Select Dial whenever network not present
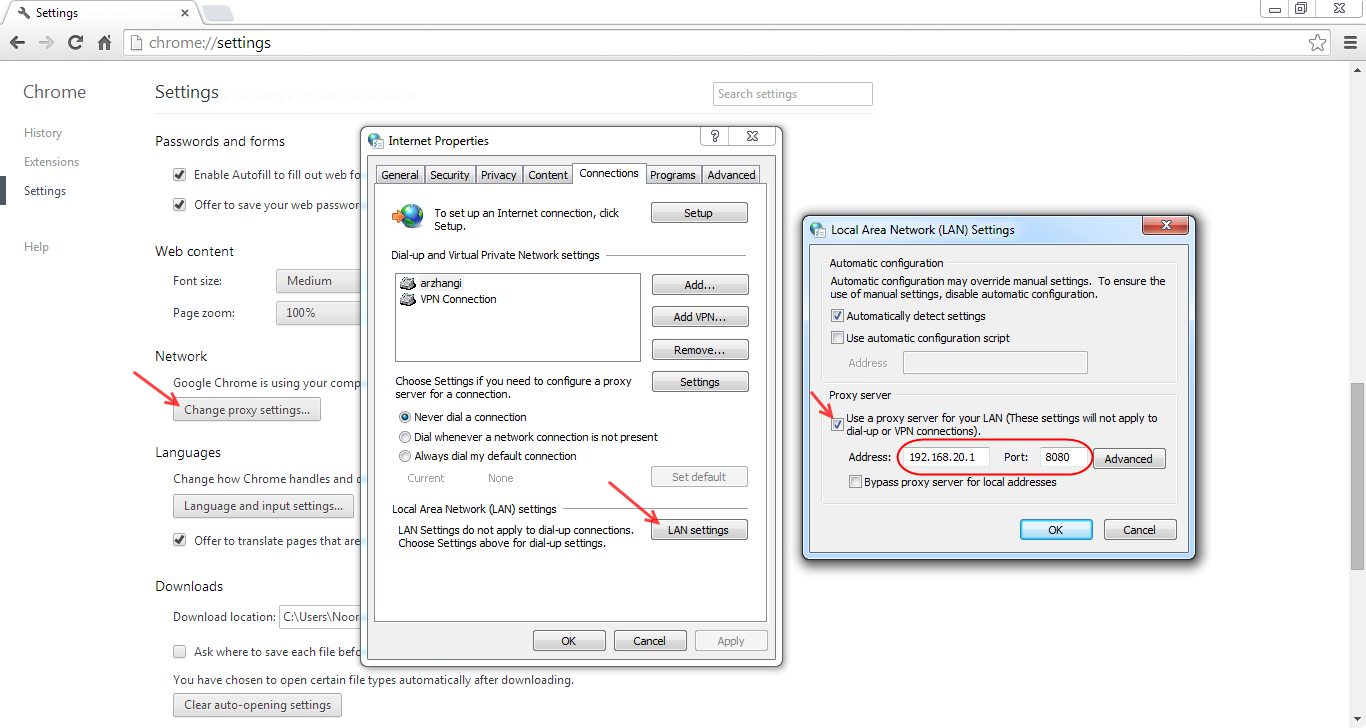 pos(405,437)
